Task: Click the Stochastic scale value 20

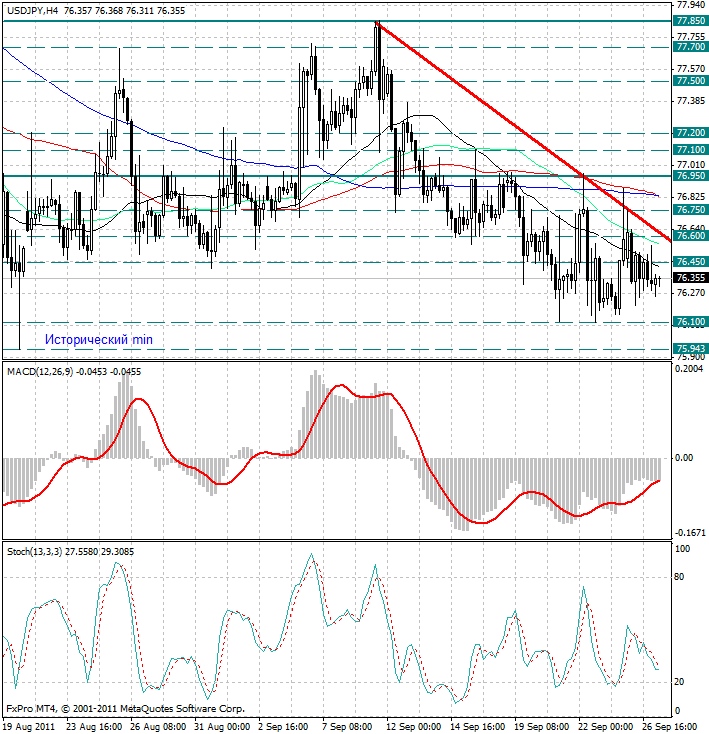Action: tap(680, 682)
